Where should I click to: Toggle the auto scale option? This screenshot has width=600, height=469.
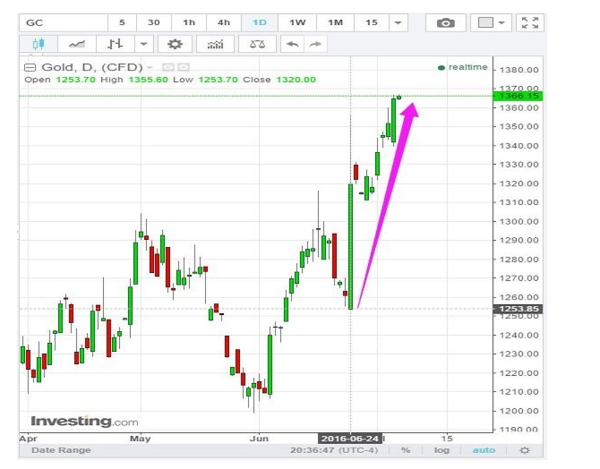[482, 451]
